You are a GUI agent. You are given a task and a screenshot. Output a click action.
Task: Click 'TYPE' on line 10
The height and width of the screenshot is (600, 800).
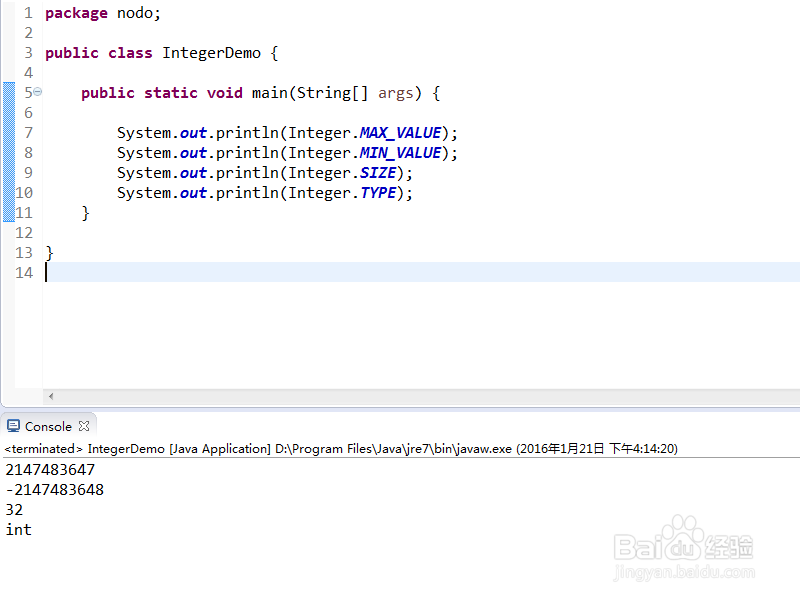(378, 193)
